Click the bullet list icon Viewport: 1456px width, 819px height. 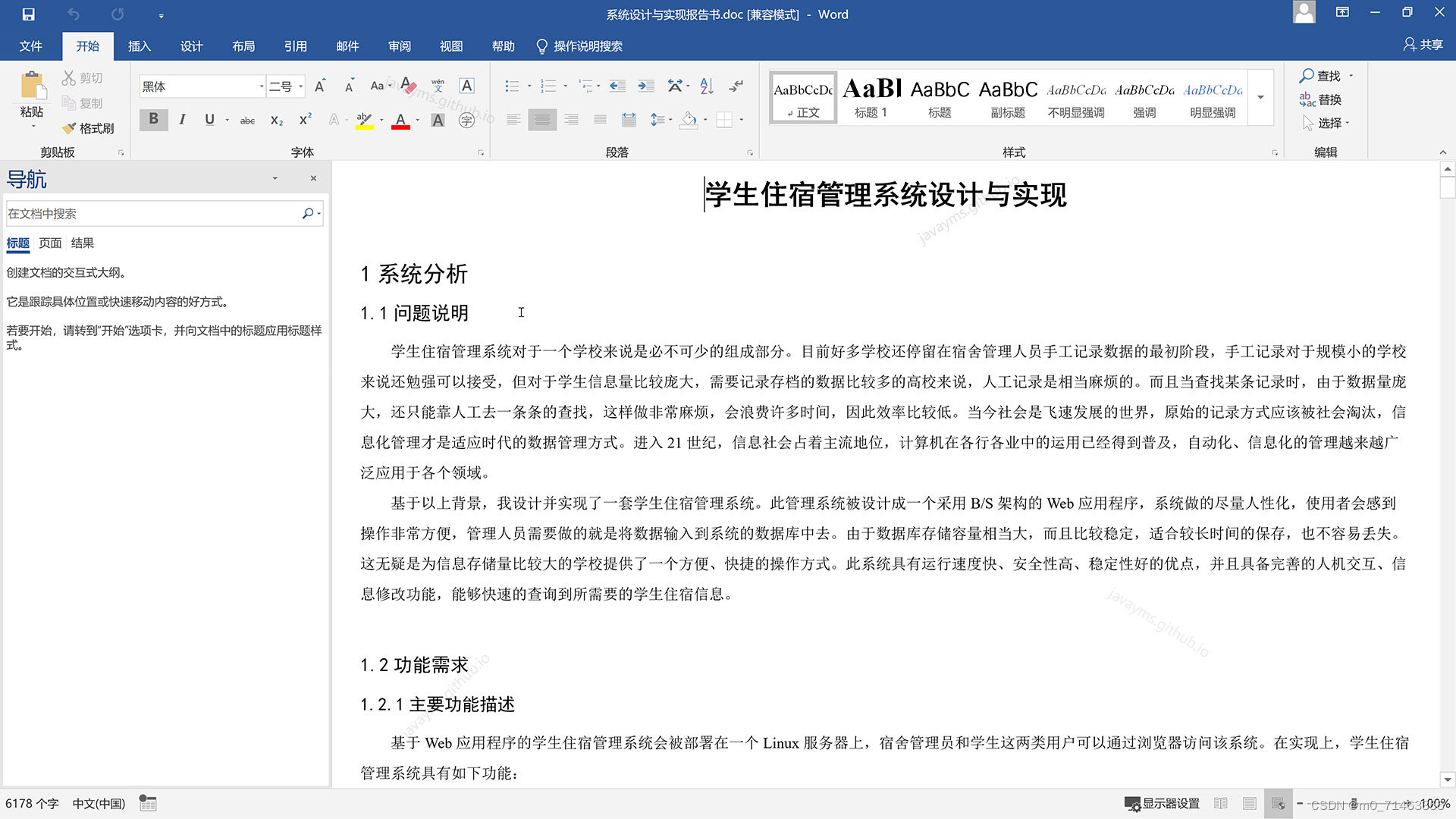512,86
